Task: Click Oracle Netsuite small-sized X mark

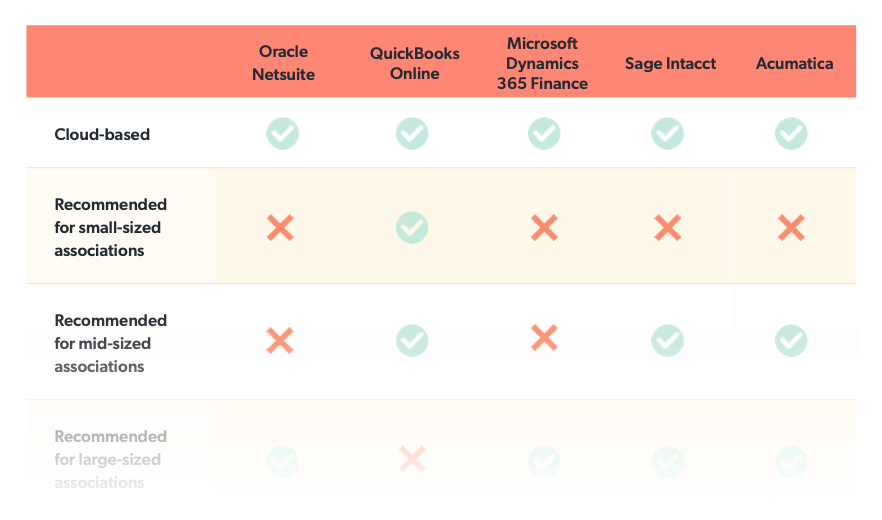Action: tap(280, 228)
